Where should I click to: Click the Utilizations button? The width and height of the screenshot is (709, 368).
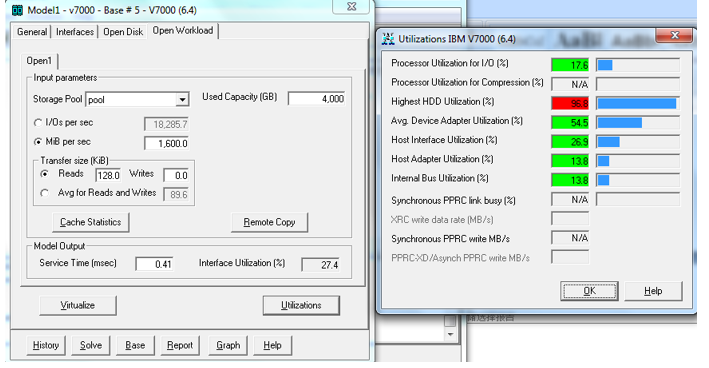301,306
